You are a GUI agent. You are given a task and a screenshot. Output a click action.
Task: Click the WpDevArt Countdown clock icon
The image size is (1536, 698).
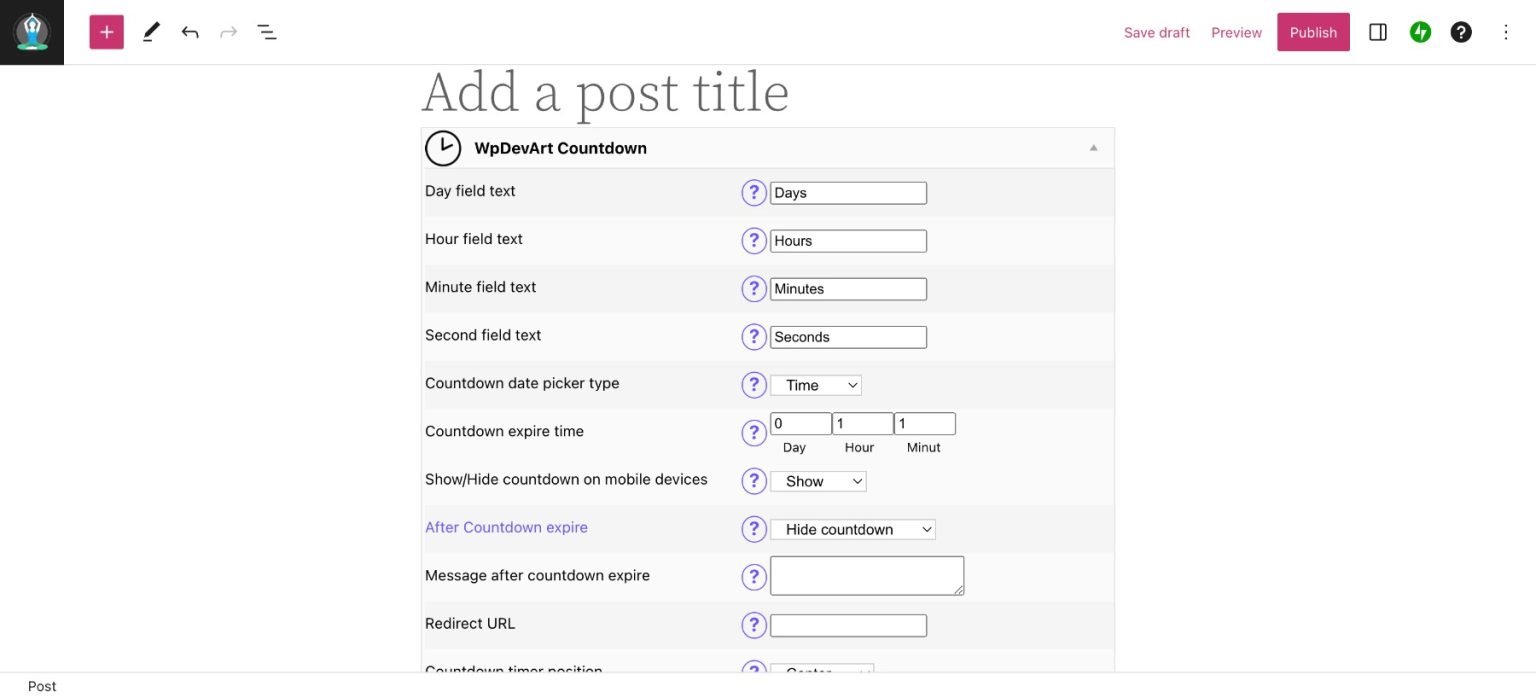pos(443,147)
